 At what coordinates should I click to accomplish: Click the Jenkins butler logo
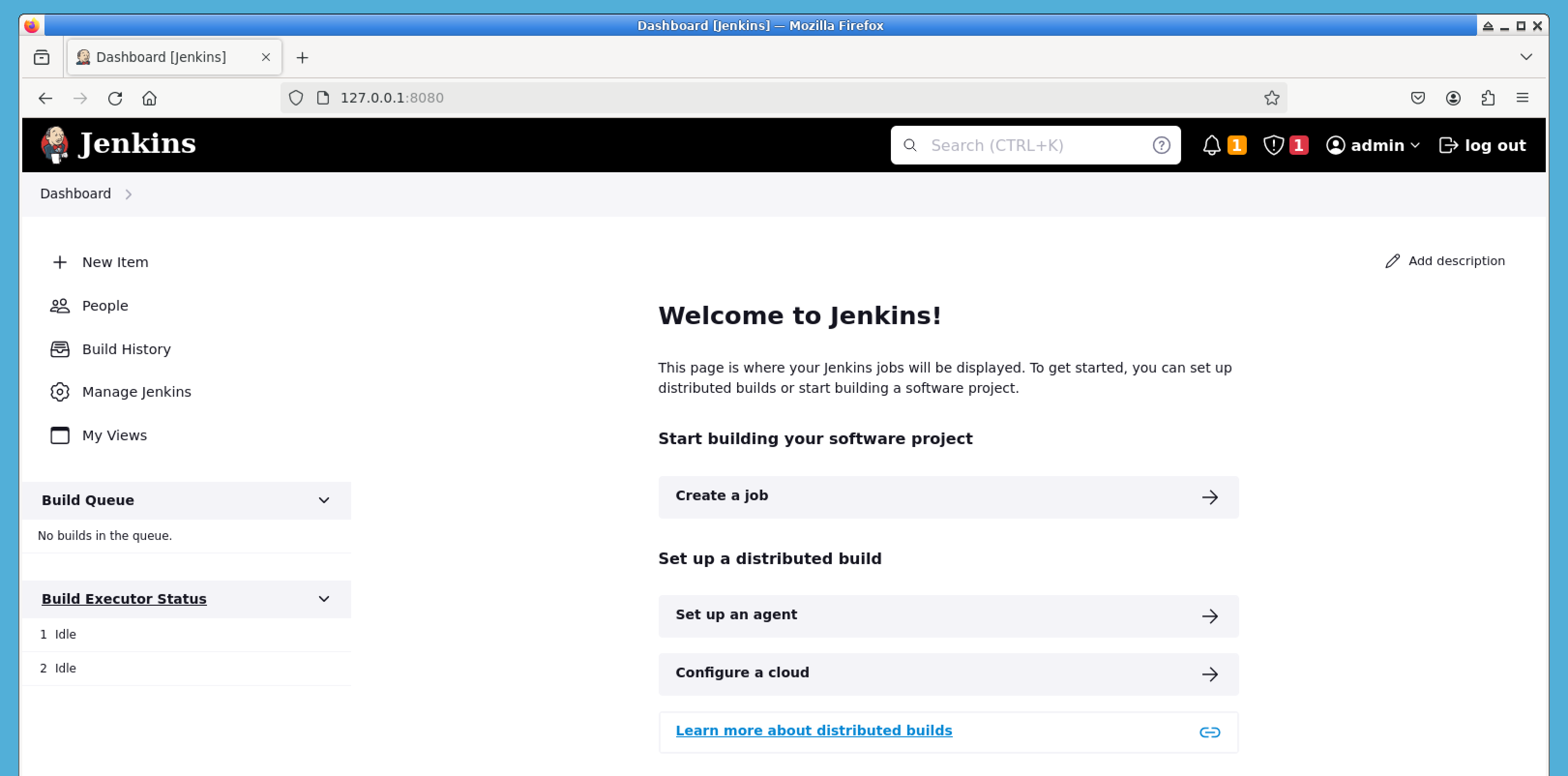pyautogui.click(x=55, y=145)
